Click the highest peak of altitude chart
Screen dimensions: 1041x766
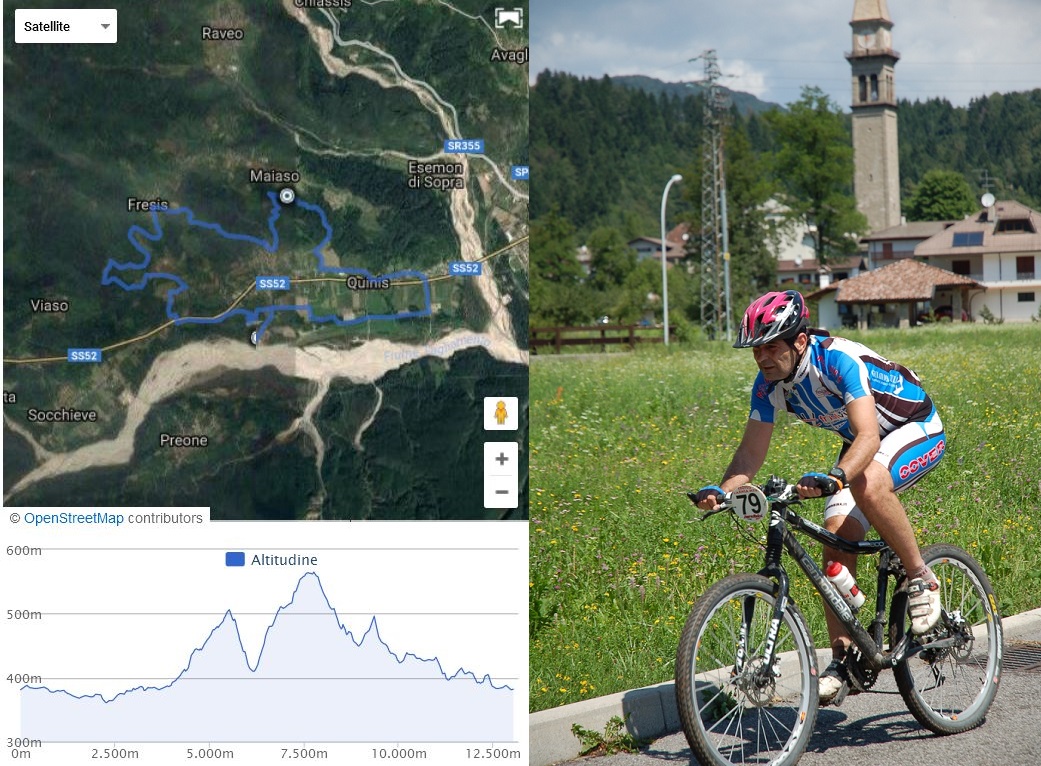tap(309, 574)
